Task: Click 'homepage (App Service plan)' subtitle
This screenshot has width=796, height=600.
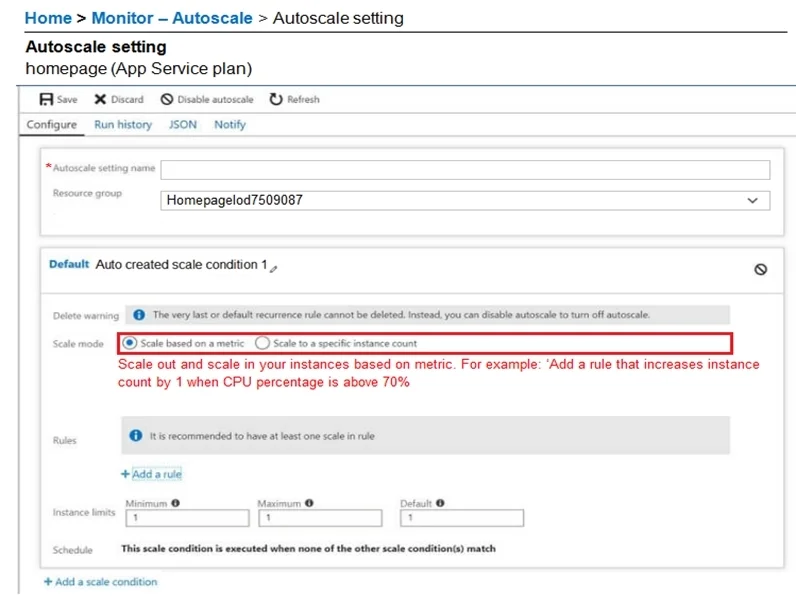Action: click(139, 68)
